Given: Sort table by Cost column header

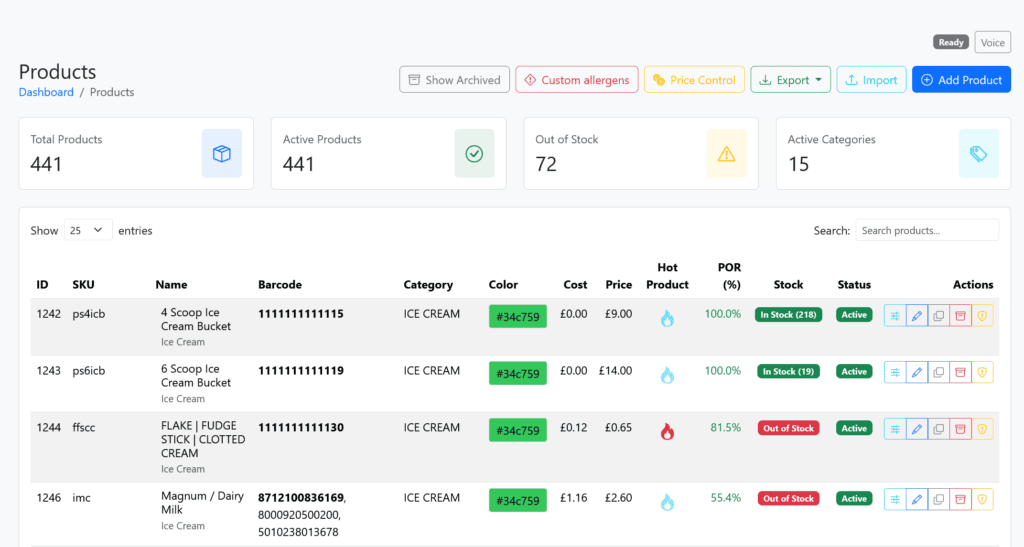Looking at the screenshot, I should [x=575, y=285].
